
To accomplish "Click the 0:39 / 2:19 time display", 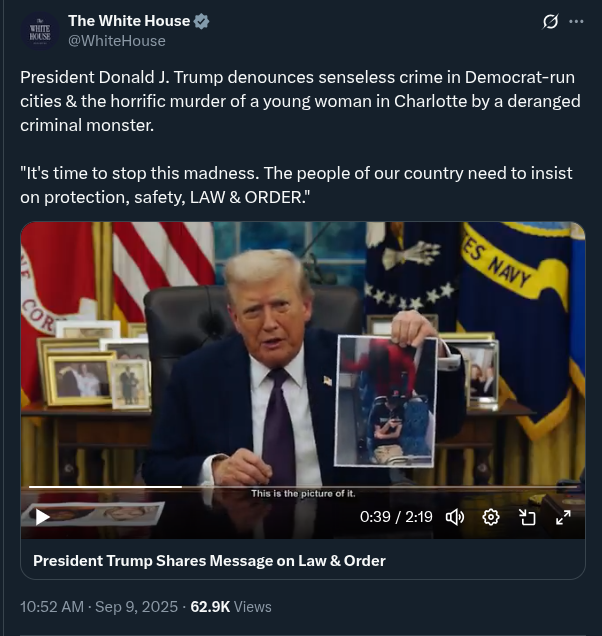I will point(396,517).
